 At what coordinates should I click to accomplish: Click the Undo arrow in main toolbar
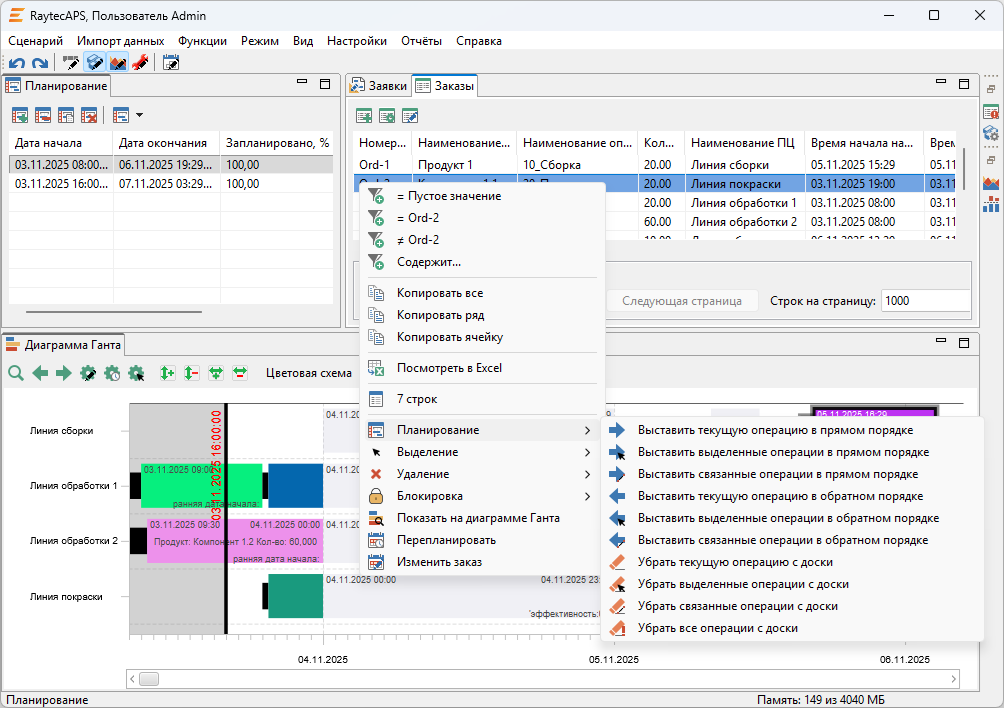[x=16, y=63]
